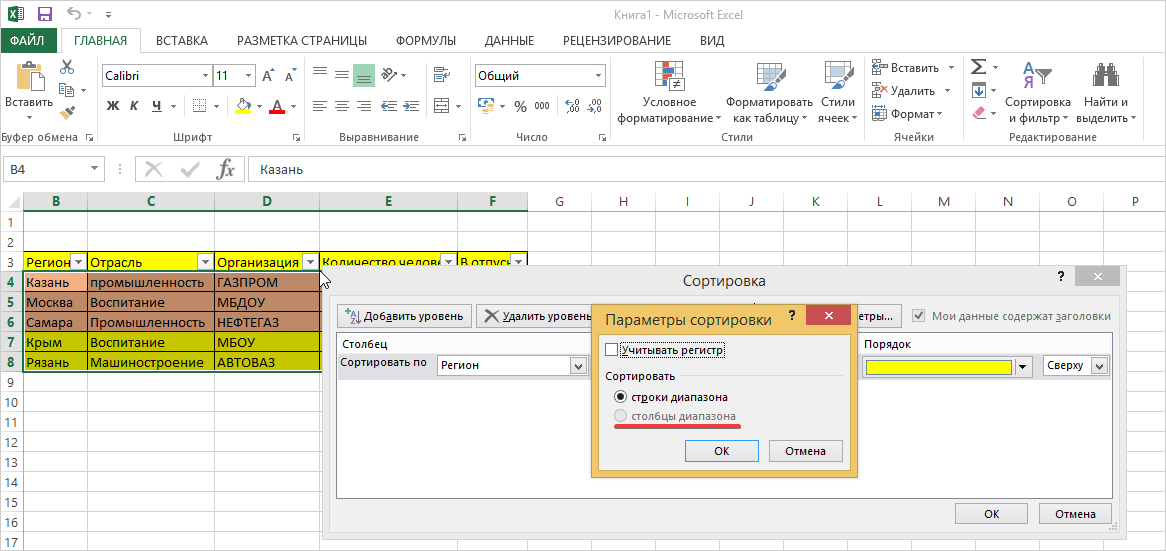Open the ДАННЫЕ ribbon tab
This screenshot has height=551, width=1166.
pyautogui.click(x=509, y=40)
